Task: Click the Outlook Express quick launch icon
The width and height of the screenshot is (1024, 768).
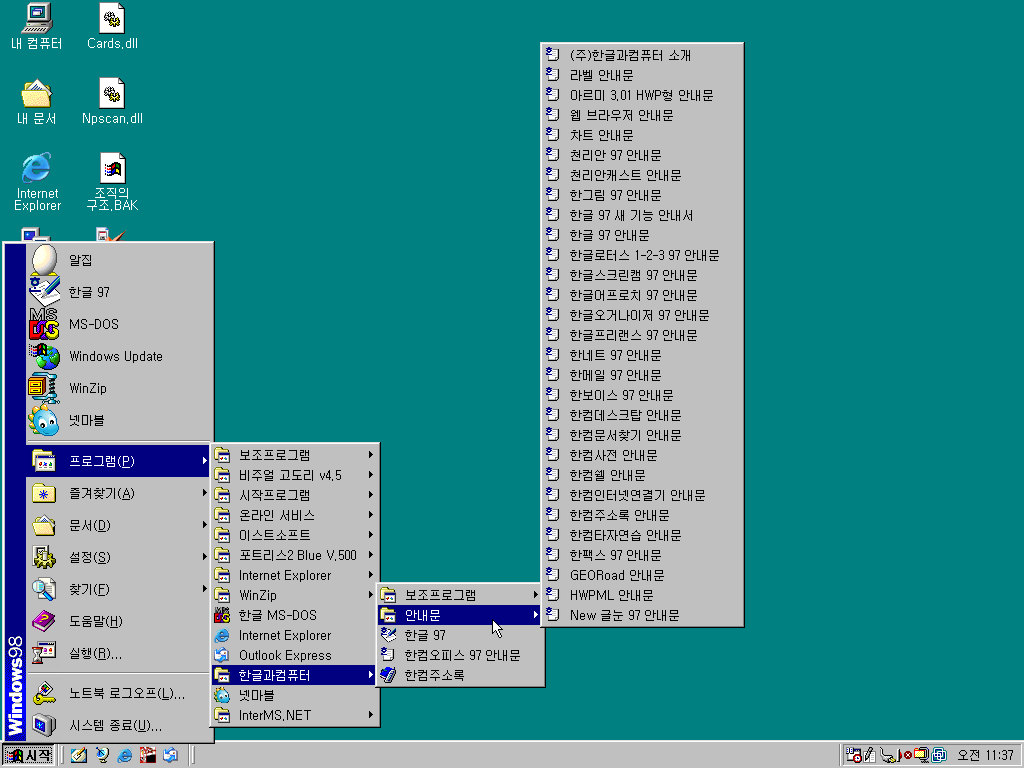Action: point(170,756)
